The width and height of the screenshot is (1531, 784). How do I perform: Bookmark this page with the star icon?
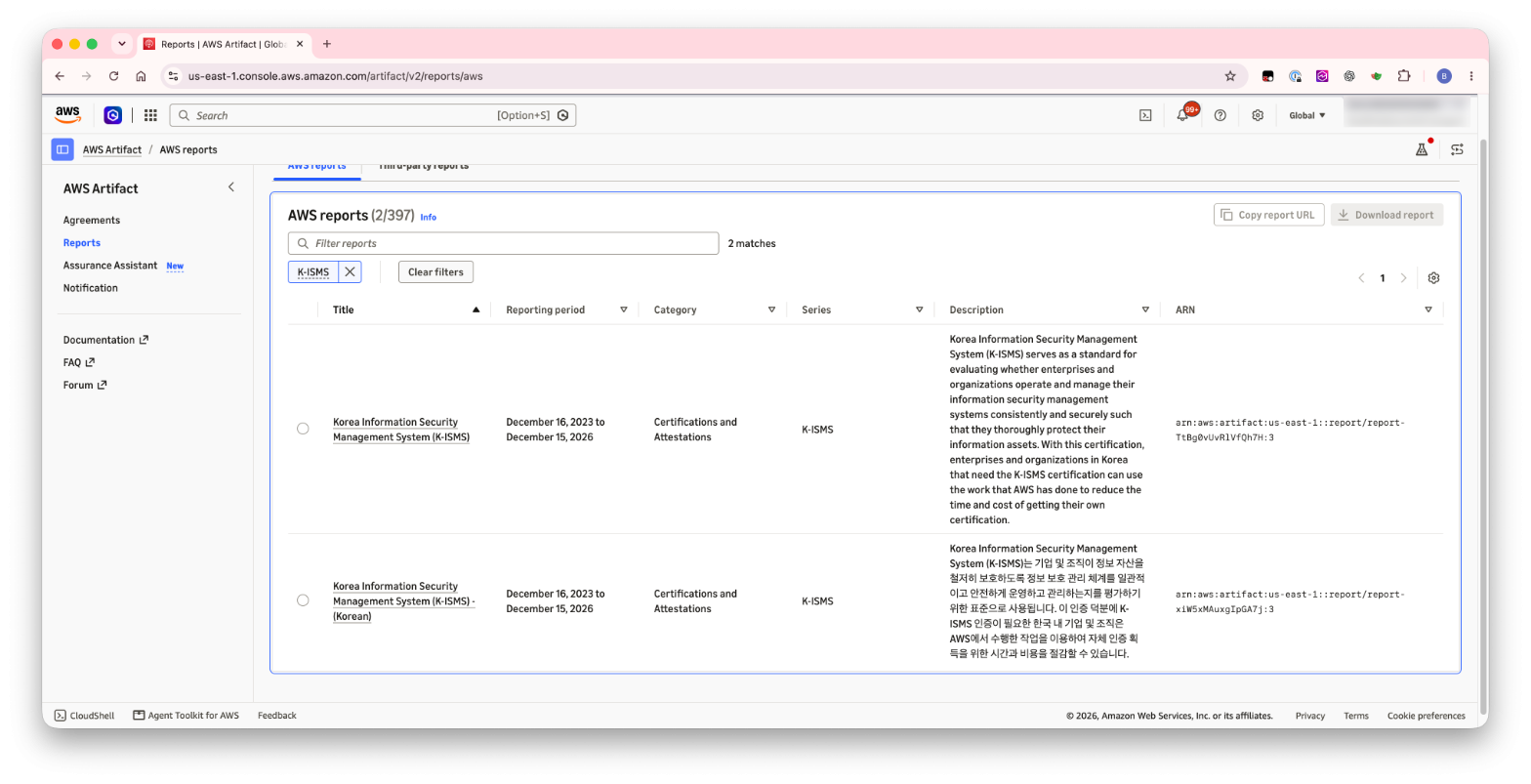pyautogui.click(x=1230, y=76)
